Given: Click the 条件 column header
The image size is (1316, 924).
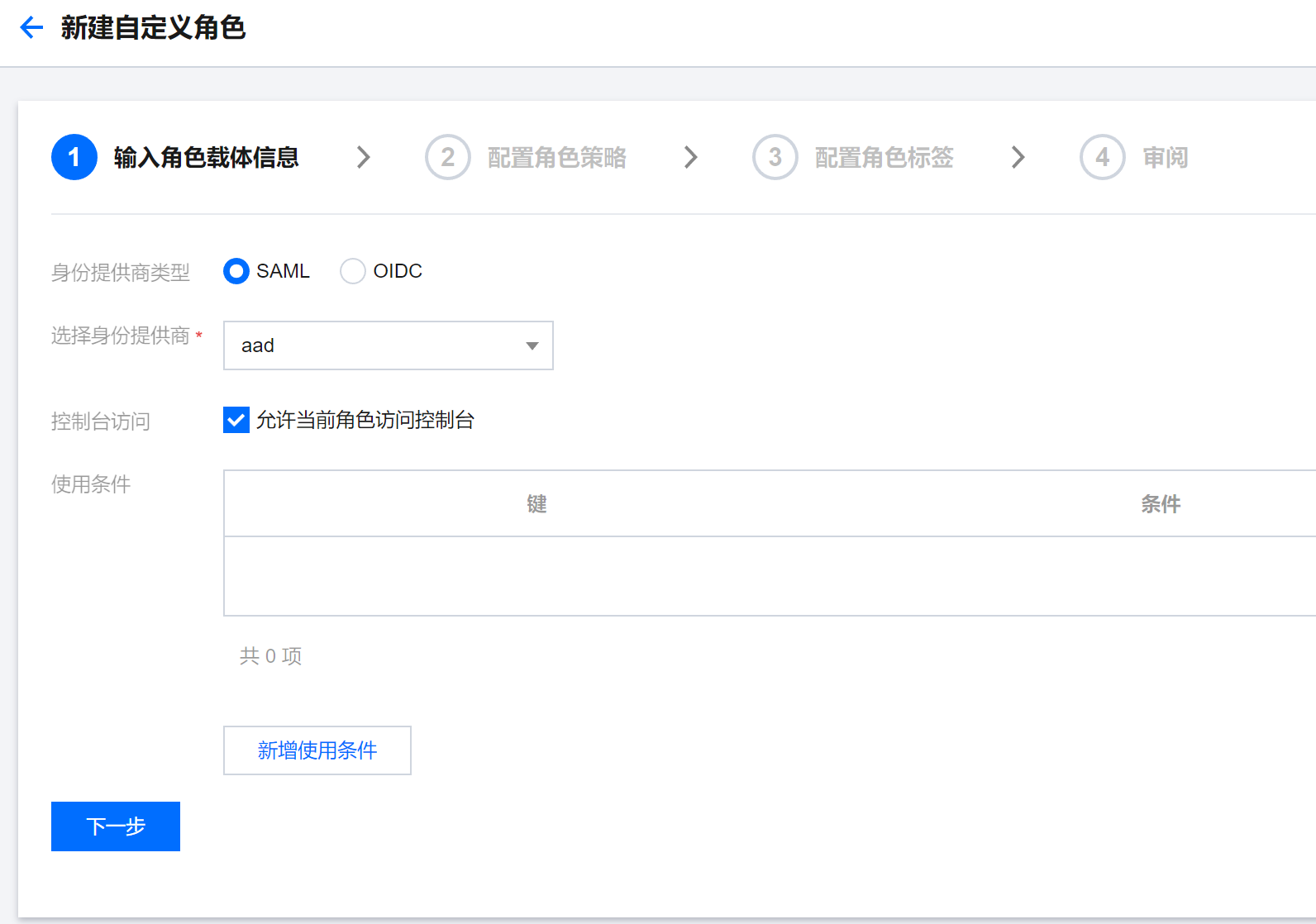Looking at the screenshot, I should 1161,504.
